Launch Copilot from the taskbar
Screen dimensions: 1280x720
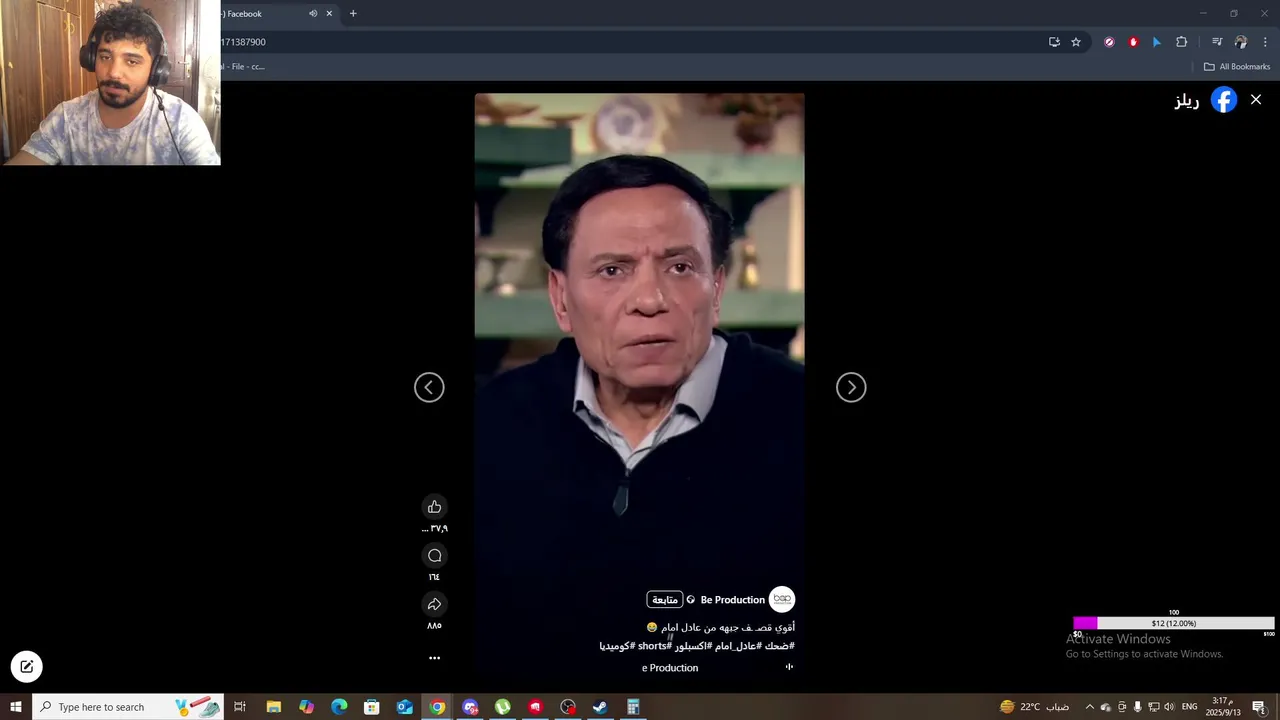point(306,707)
